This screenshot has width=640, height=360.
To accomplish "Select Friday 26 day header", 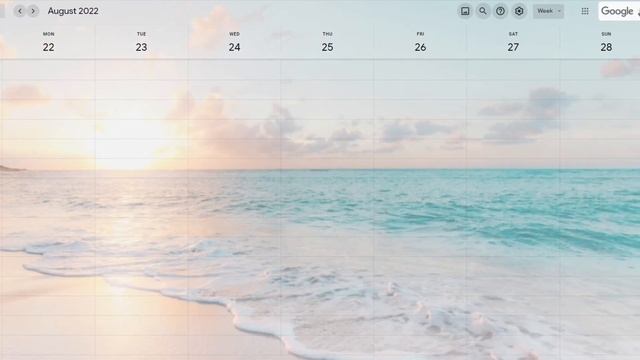I will tap(420, 43).
